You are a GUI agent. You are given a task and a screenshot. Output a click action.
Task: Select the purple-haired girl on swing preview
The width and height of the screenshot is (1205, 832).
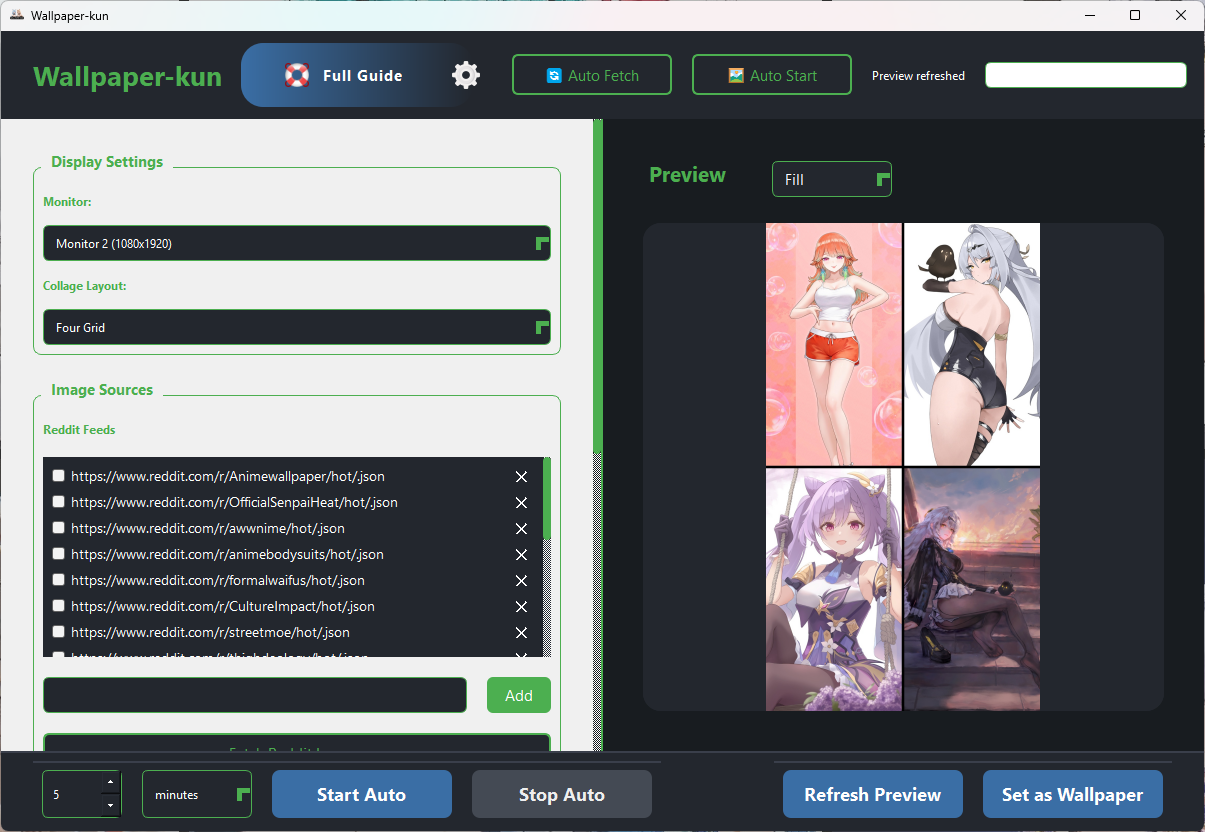click(x=834, y=589)
